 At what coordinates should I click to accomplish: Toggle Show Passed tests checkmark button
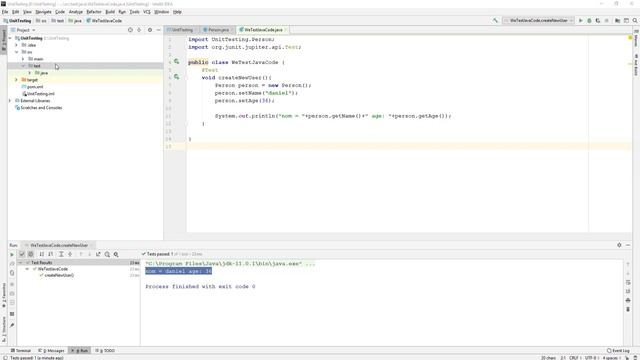click(22, 254)
